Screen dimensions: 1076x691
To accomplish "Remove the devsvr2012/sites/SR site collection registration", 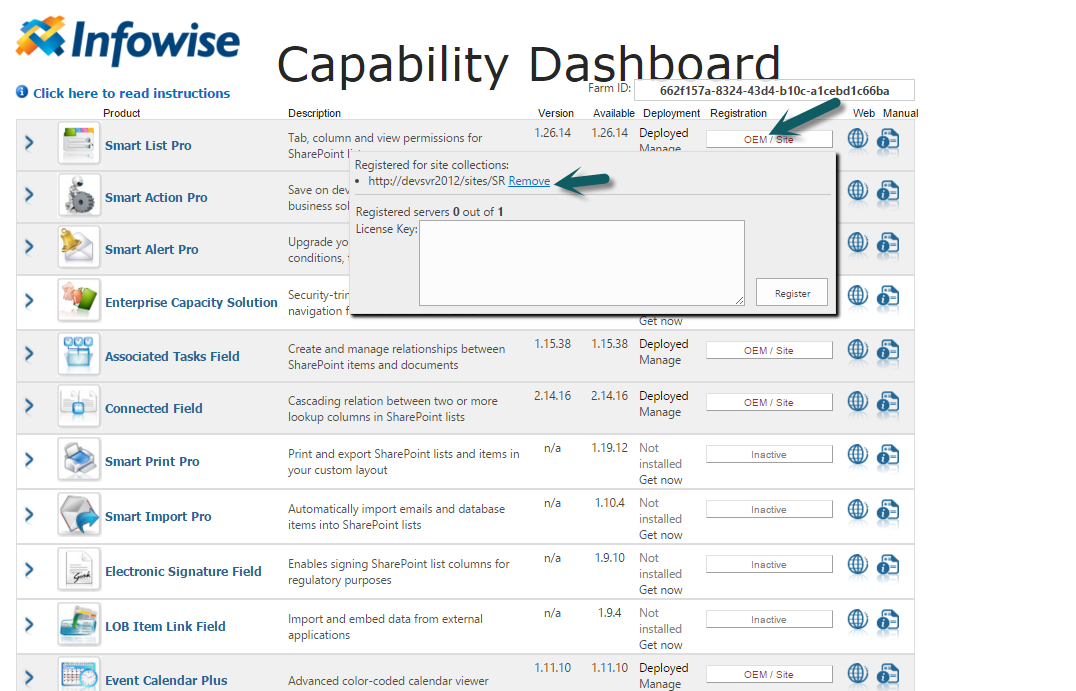I will [529, 181].
